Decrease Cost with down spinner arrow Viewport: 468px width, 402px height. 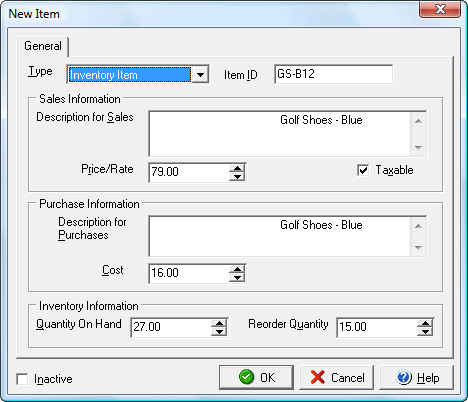[x=237, y=277]
